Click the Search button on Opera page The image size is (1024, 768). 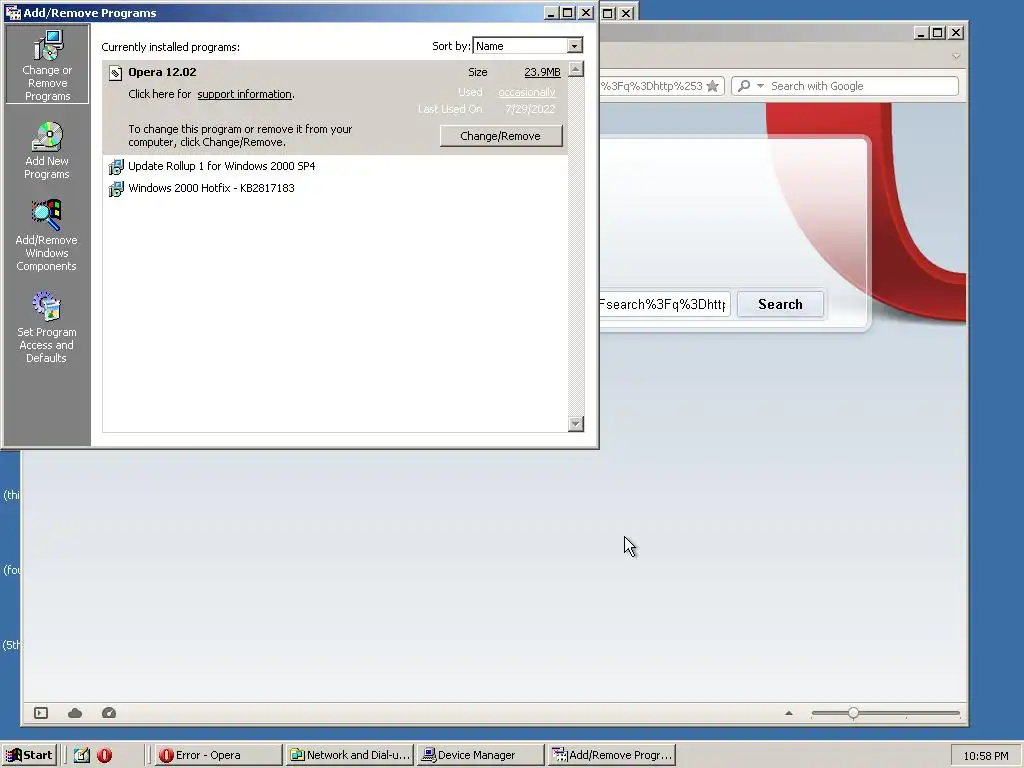[x=780, y=304]
